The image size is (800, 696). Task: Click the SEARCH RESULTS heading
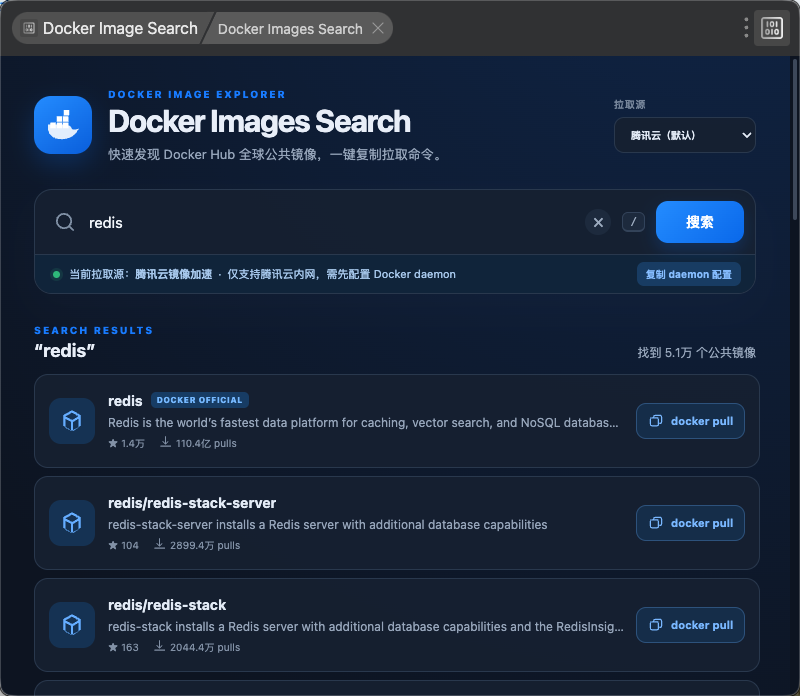93,331
